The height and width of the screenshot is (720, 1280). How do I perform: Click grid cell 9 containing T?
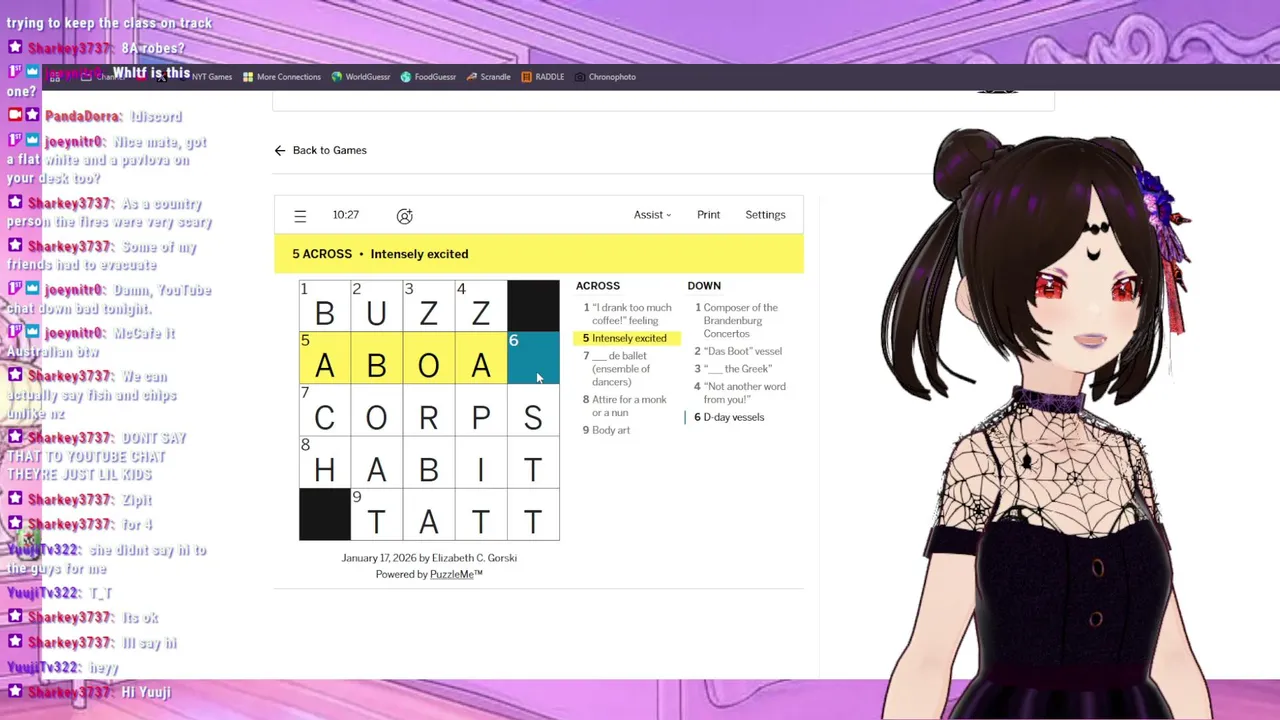377,514
